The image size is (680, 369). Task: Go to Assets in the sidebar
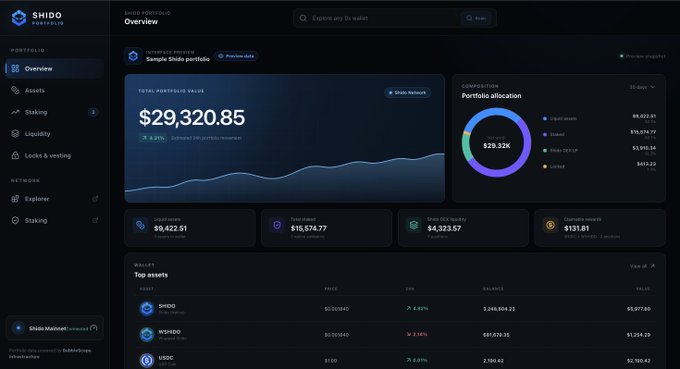(55, 90)
